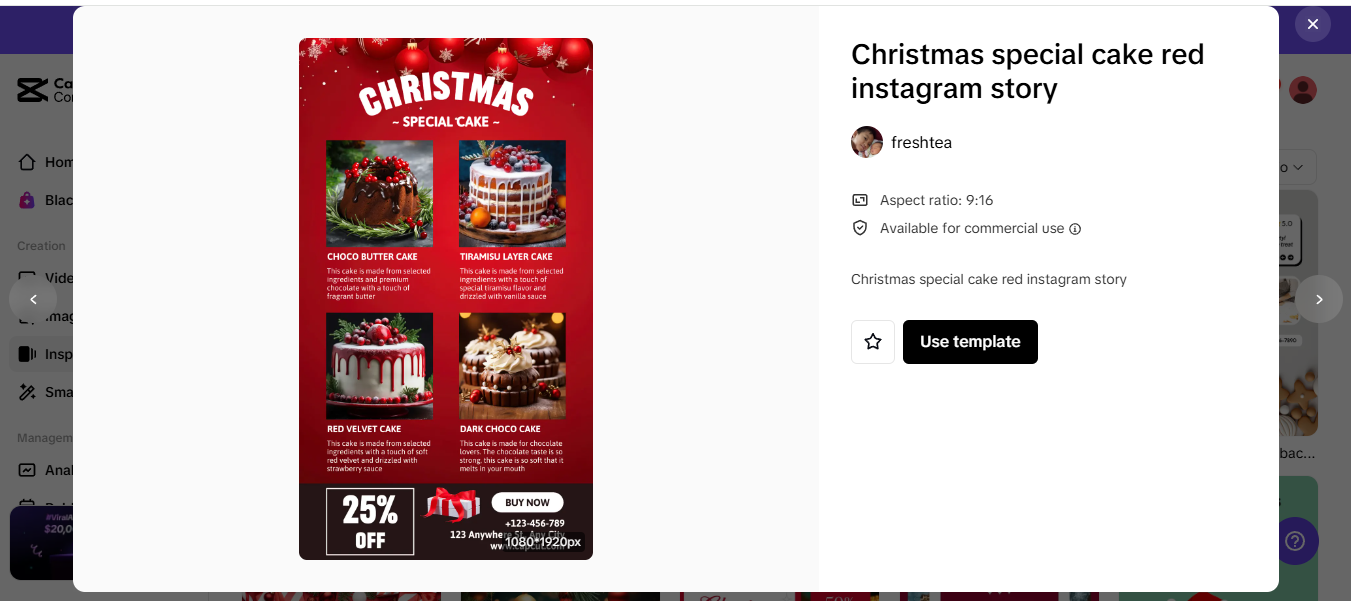Open the help question mark button

1296,541
